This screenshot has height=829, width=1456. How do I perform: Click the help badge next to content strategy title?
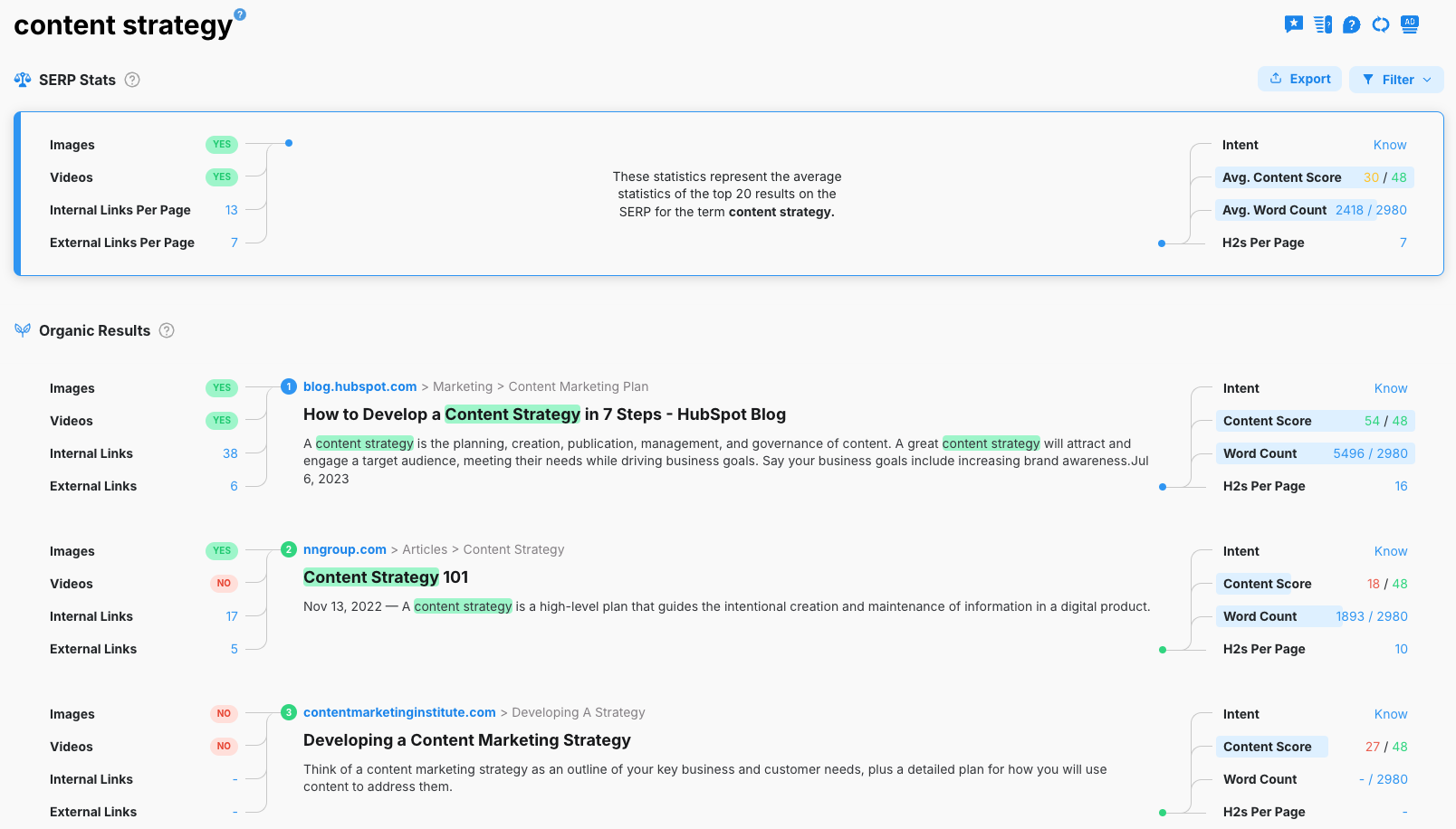coord(240,14)
